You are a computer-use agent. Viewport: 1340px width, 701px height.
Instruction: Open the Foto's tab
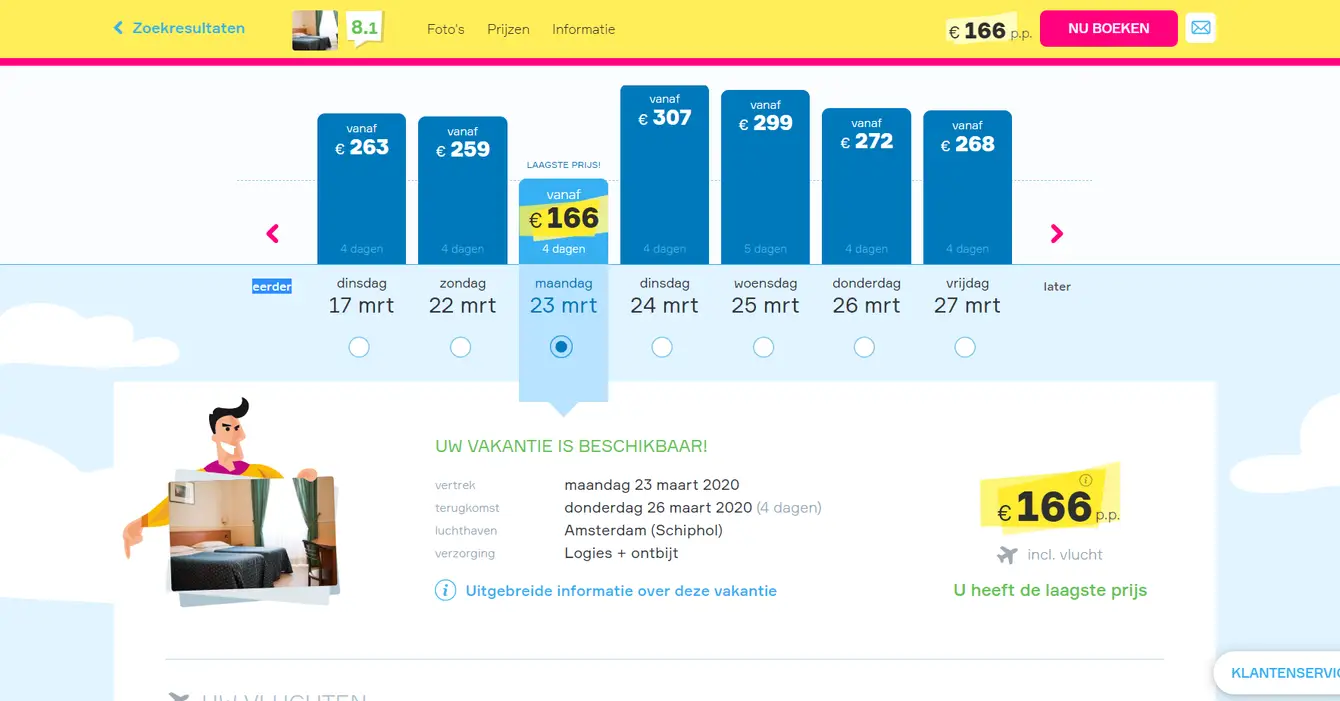pyautogui.click(x=446, y=29)
